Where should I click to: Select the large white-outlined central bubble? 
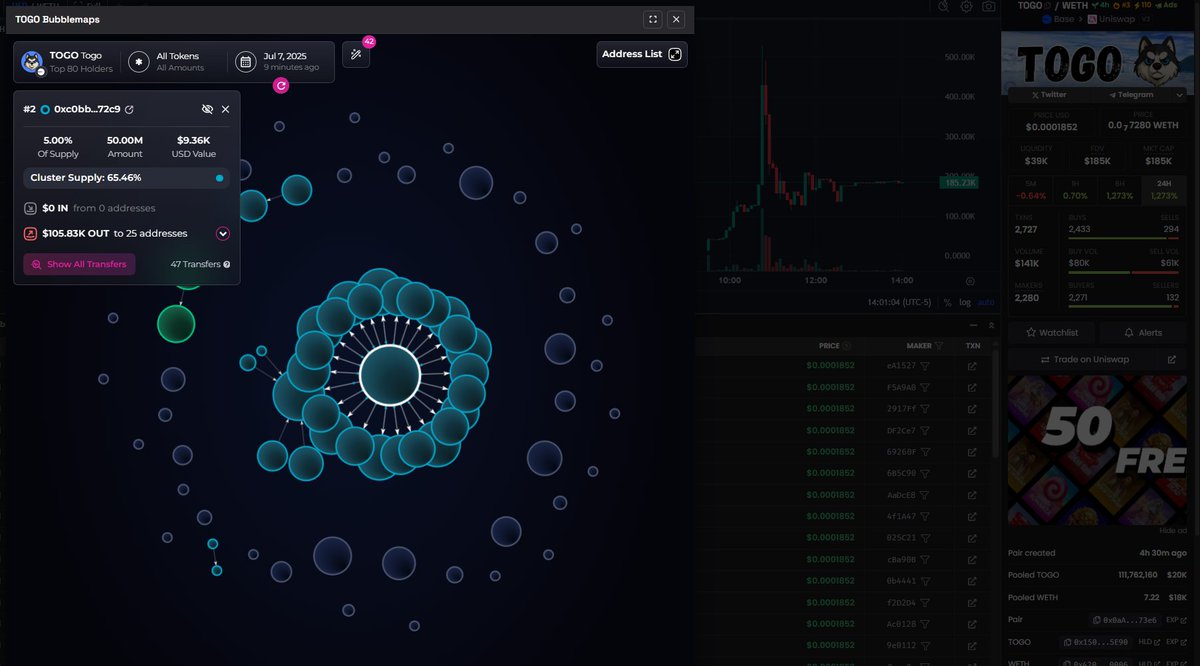click(390, 376)
